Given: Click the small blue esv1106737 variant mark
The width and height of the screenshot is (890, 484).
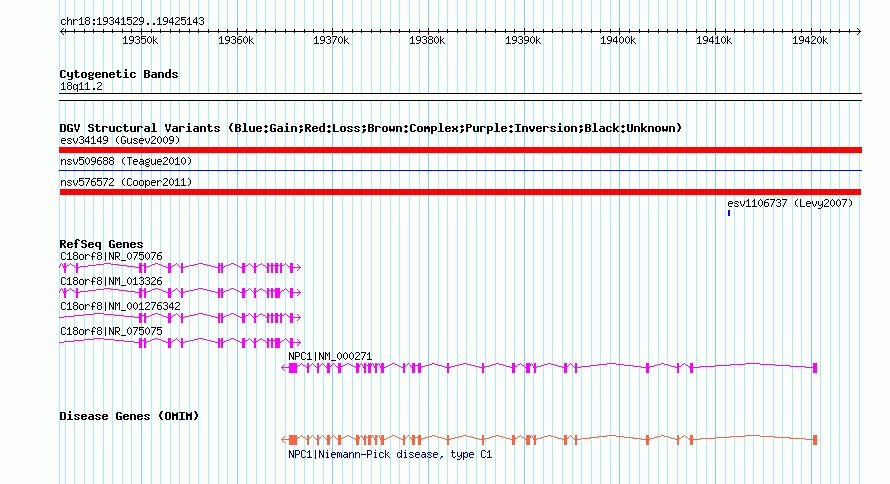Looking at the screenshot, I should click(729, 213).
